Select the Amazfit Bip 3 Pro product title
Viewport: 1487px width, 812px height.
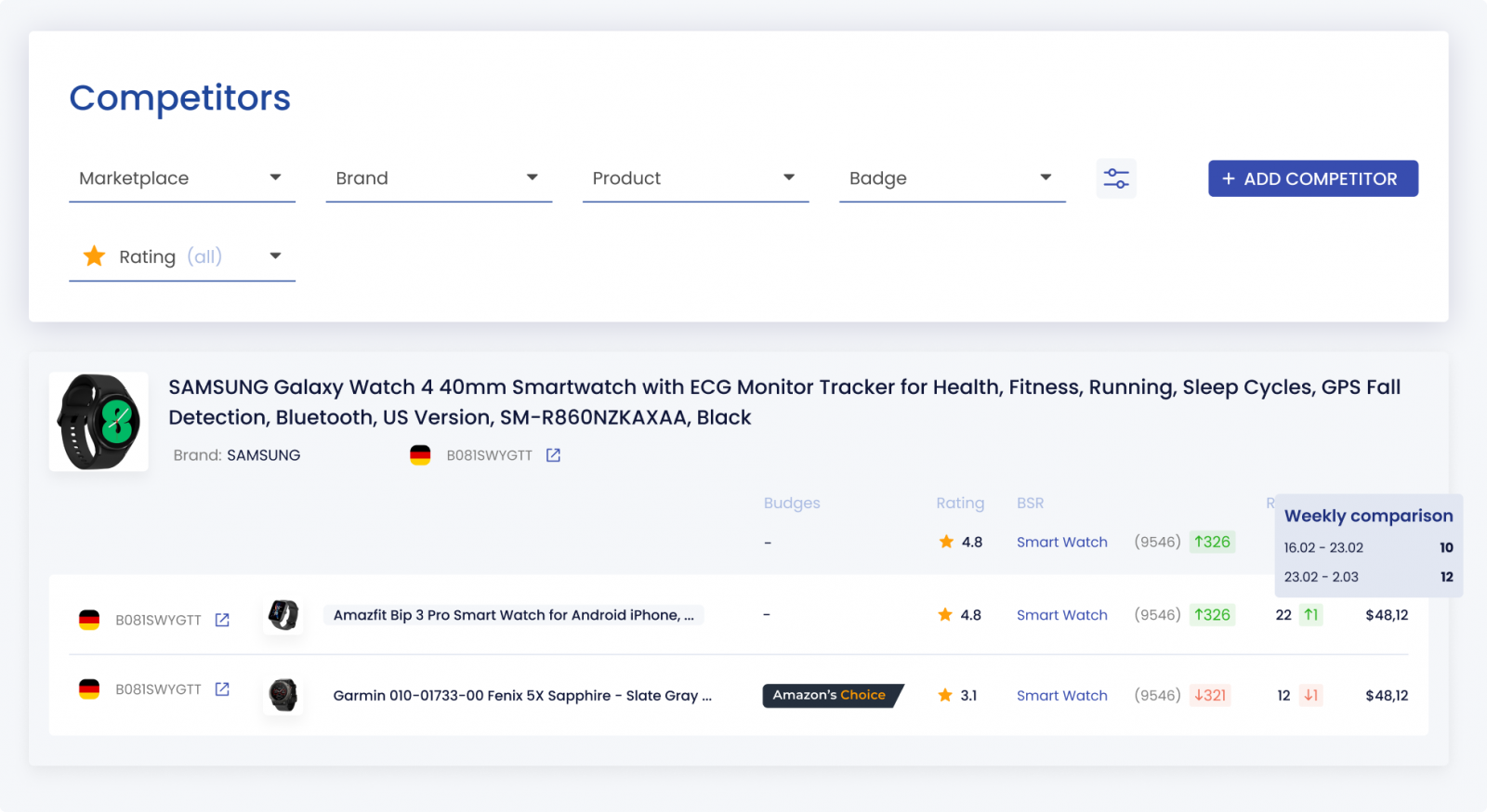point(513,615)
